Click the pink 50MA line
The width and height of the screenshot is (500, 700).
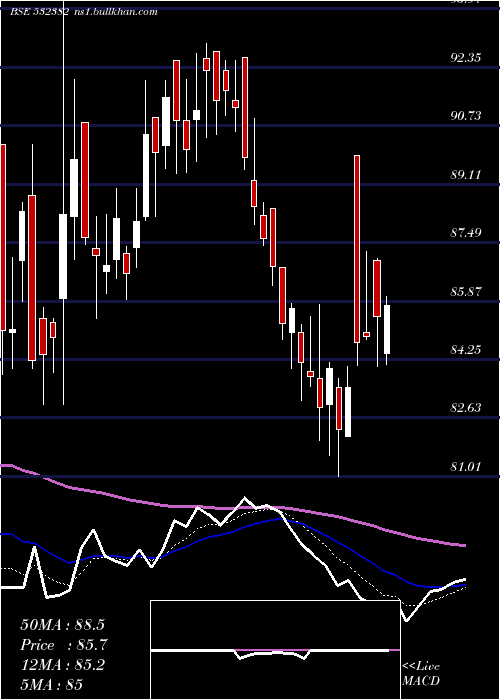232,508
